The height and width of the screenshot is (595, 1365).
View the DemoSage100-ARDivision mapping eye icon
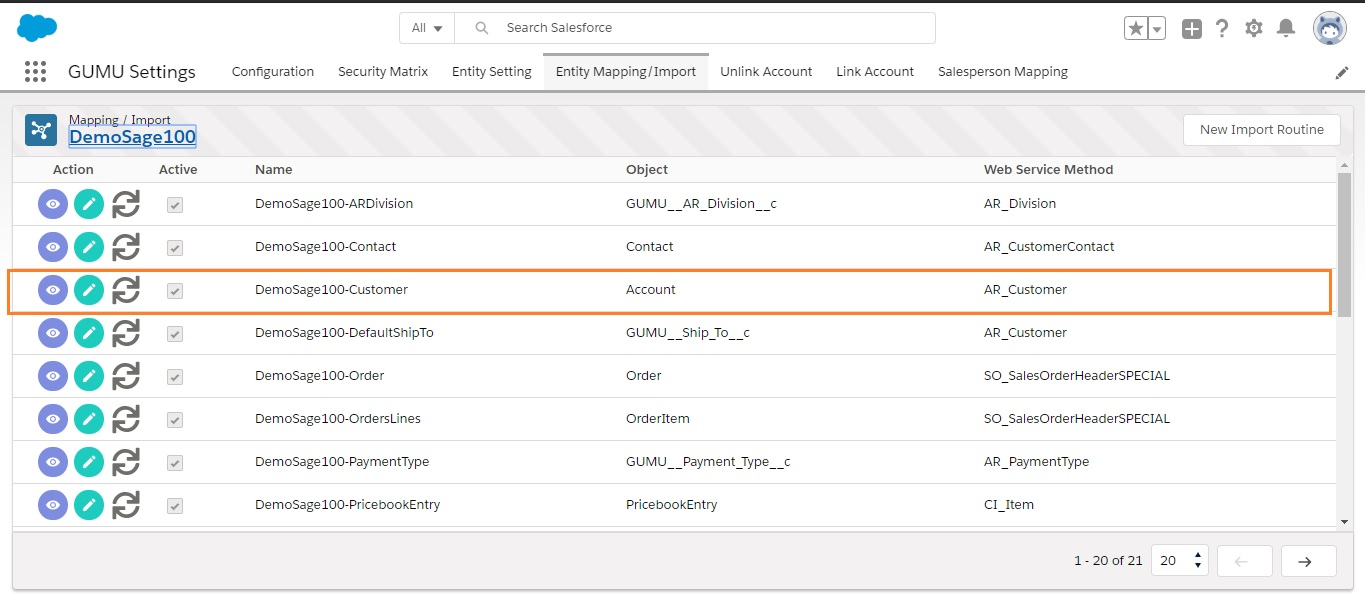tap(53, 204)
